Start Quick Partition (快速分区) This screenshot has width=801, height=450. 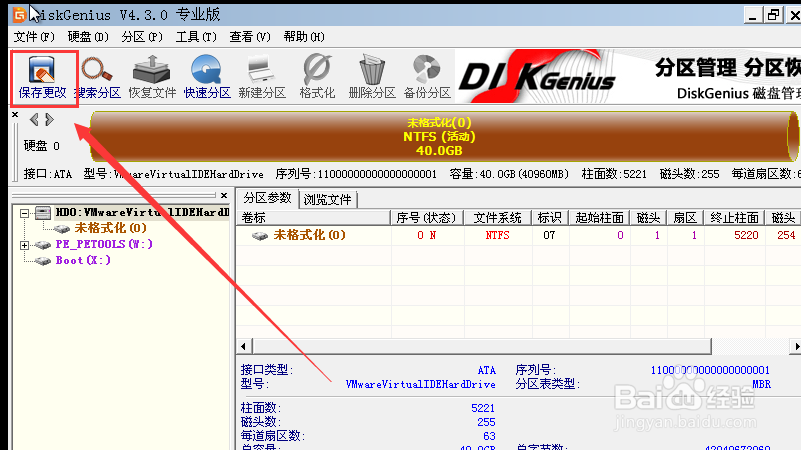click(x=207, y=78)
